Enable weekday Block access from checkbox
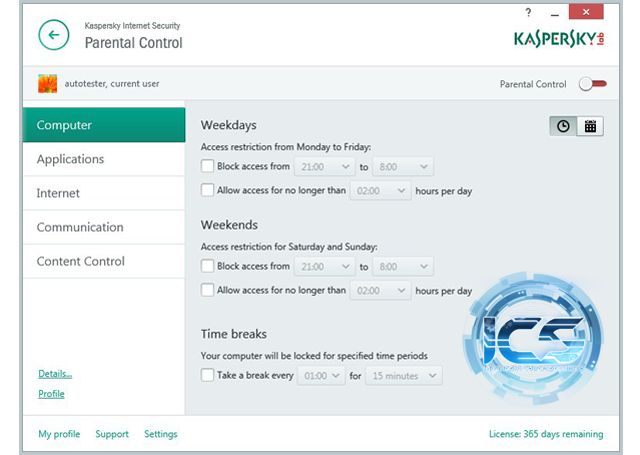Image resolution: width=640 pixels, height=455 pixels. (207, 166)
